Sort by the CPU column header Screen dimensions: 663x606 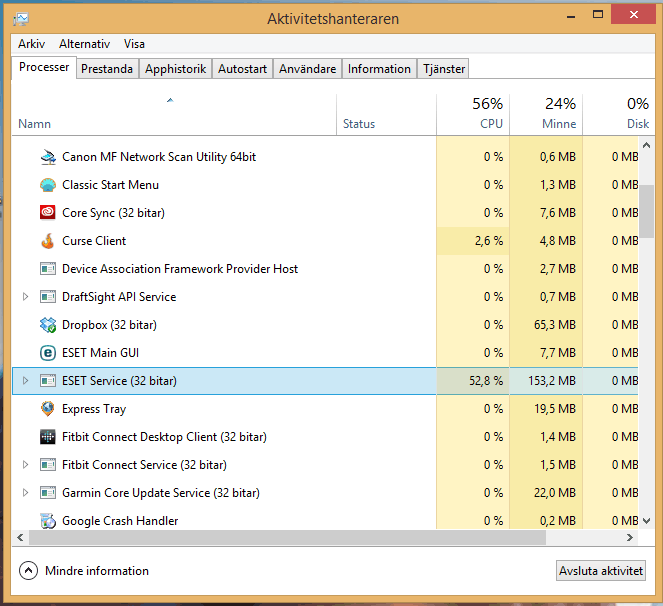click(x=473, y=115)
